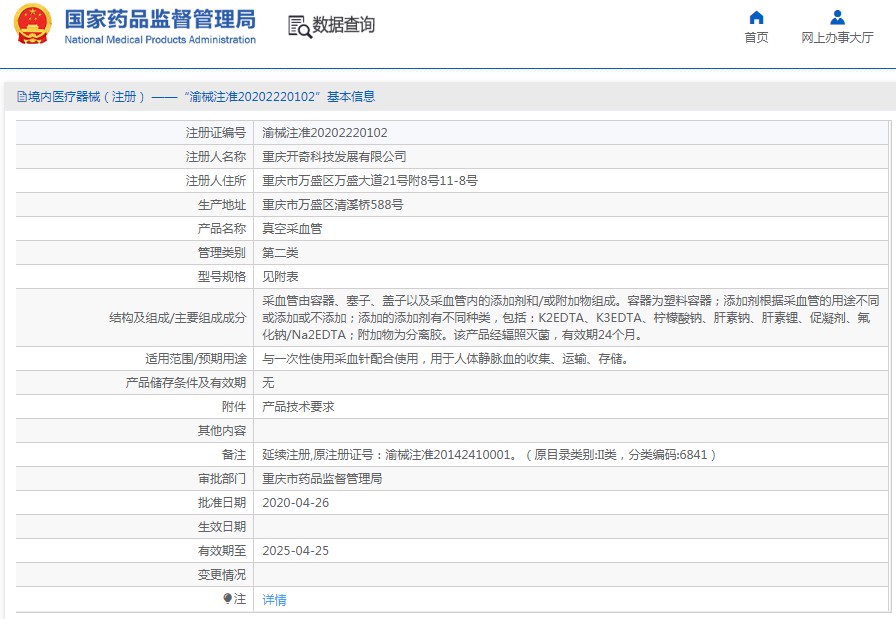The width and height of the screenshot is (896, 619).
Task: Click 变更情况 label
Action: click(x=222, y=575)
